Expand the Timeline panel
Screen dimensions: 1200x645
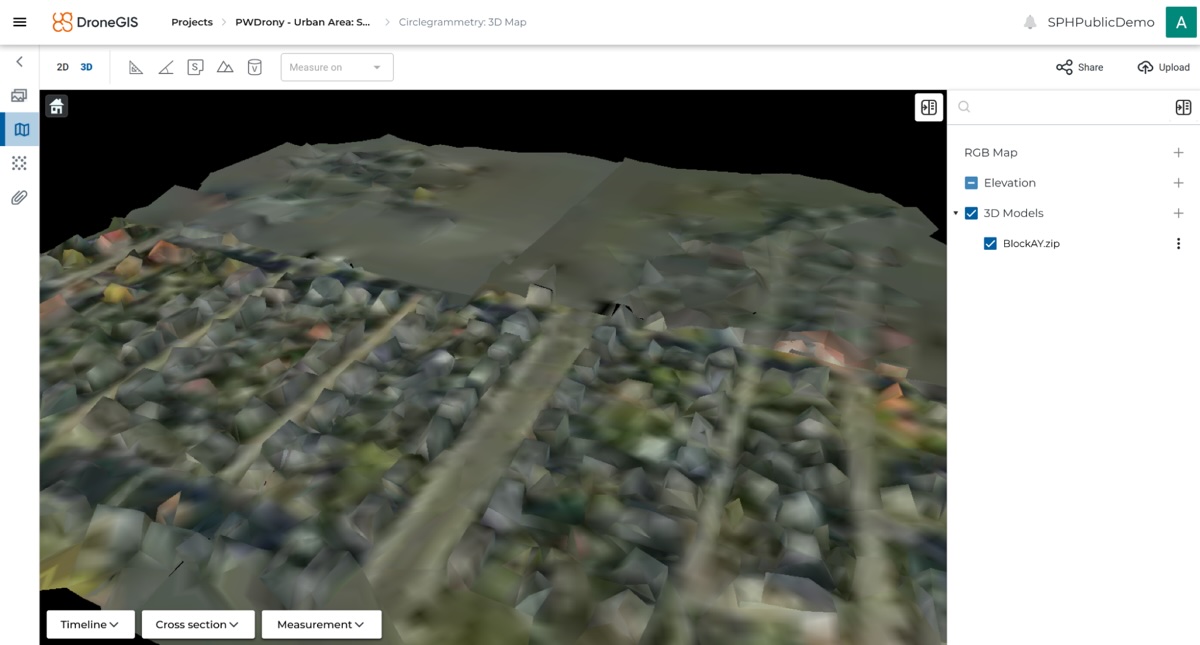click(x=90, y=624)
